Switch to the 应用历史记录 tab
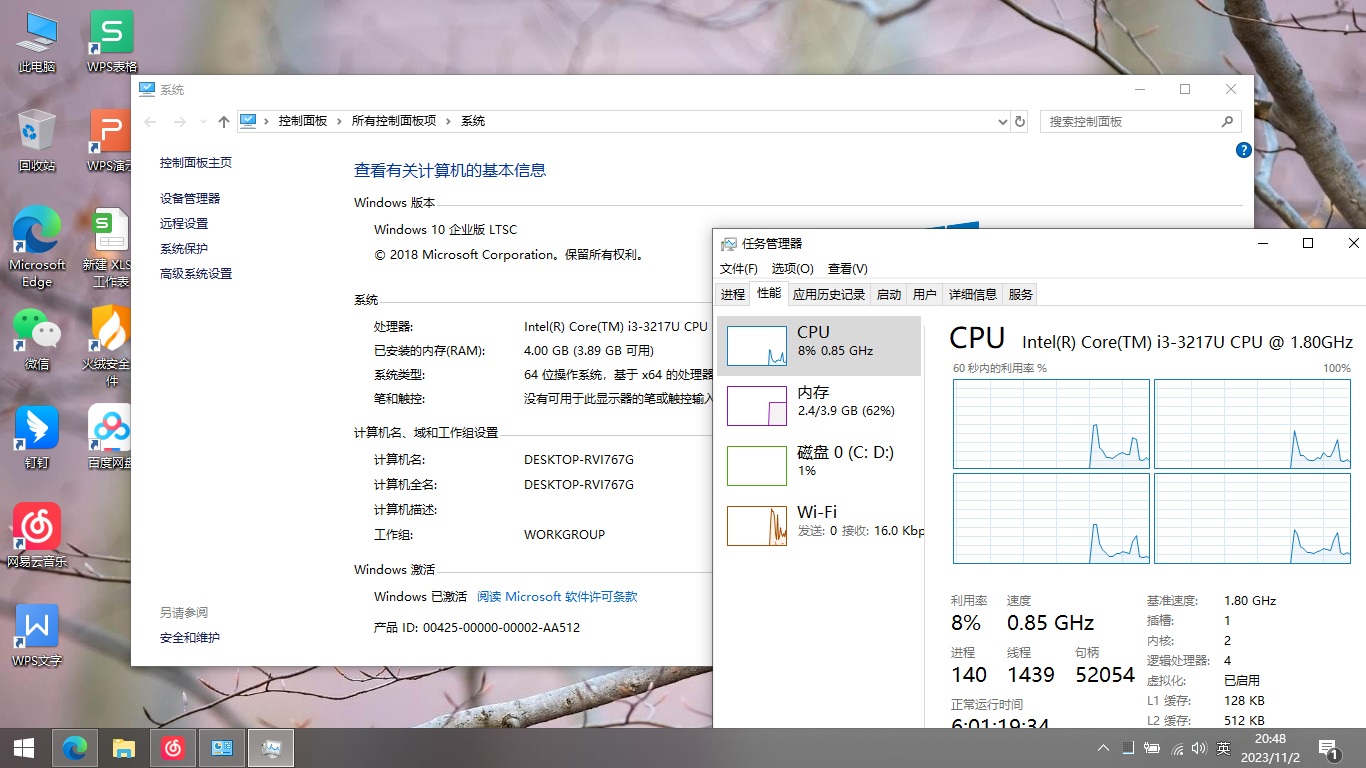 click(x=829, y=294)
